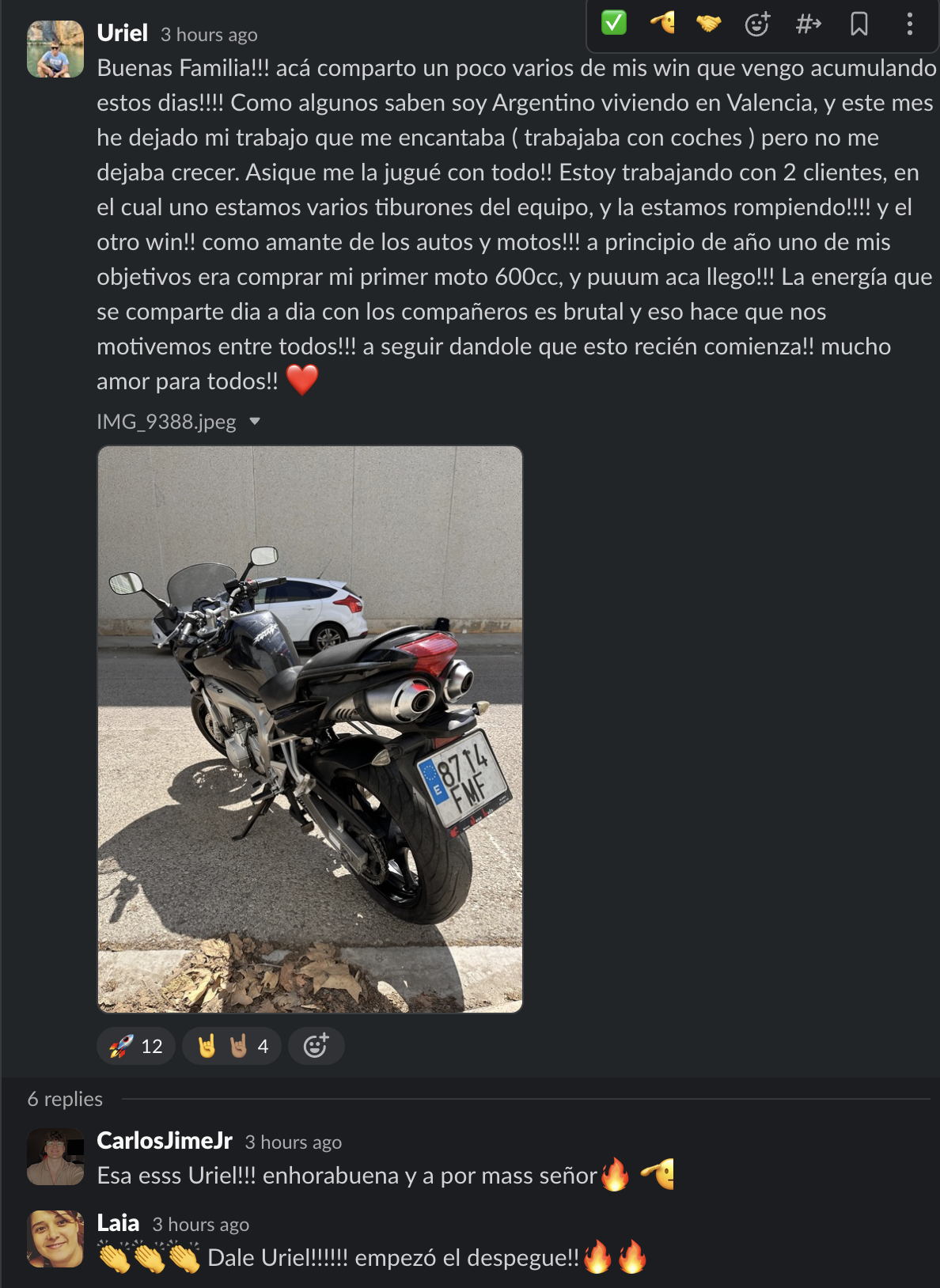The height and width of the screenshot is (1288, 940).
Task: Add a reaction below the motorcycle image
Action: (x=316, y=1046)
